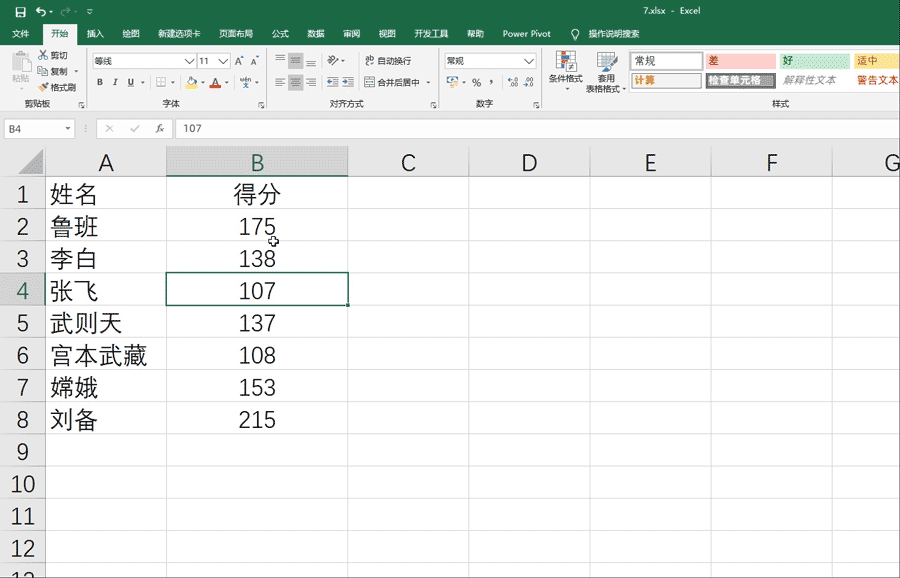Toggle Bold formatting

pyautogui.click(x=100, y=82)
